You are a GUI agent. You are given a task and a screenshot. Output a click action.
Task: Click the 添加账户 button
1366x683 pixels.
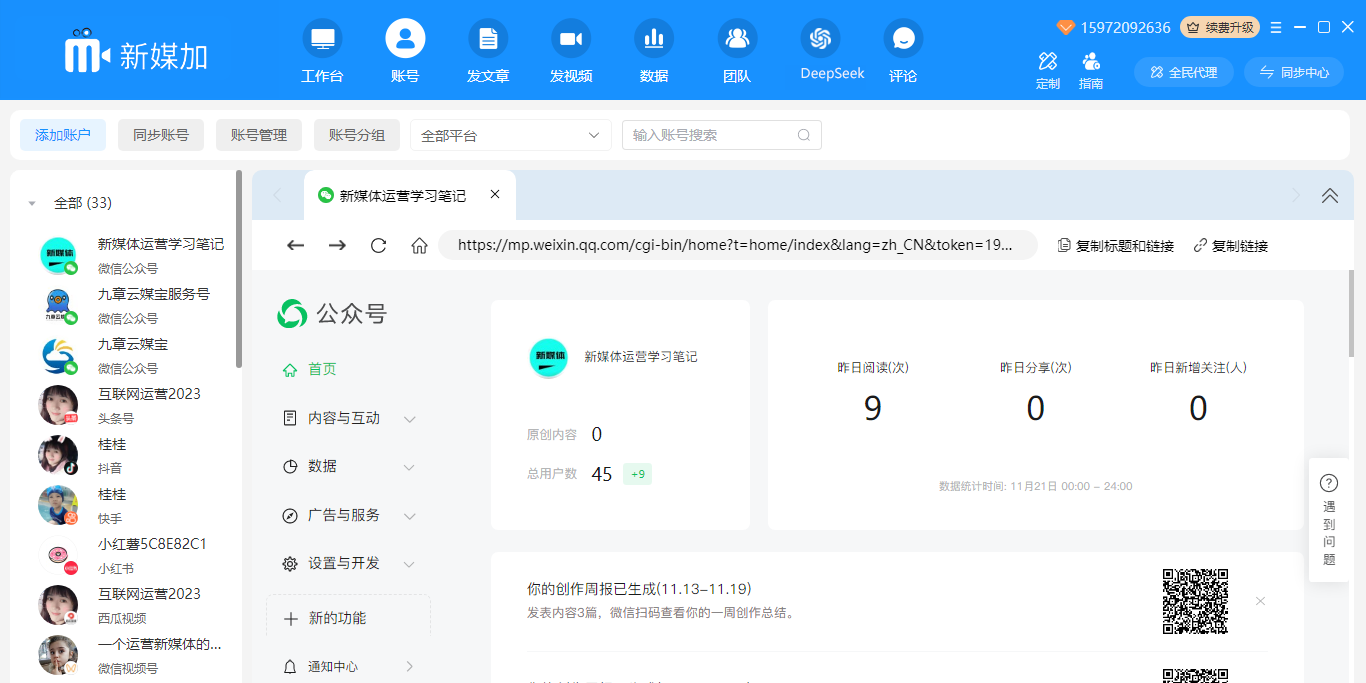click(63, 135)
